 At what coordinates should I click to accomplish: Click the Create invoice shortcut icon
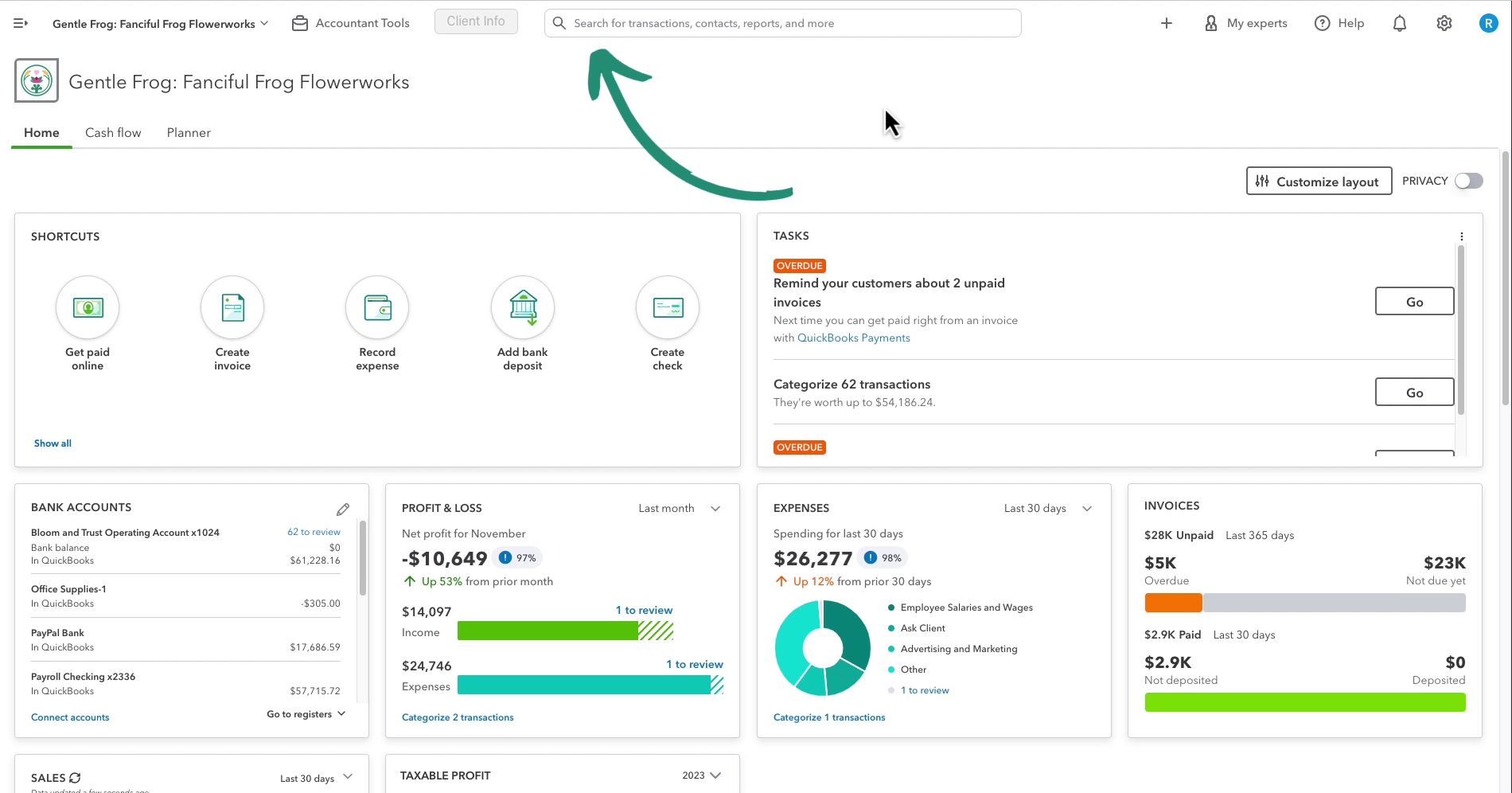[x=232, y=307]
